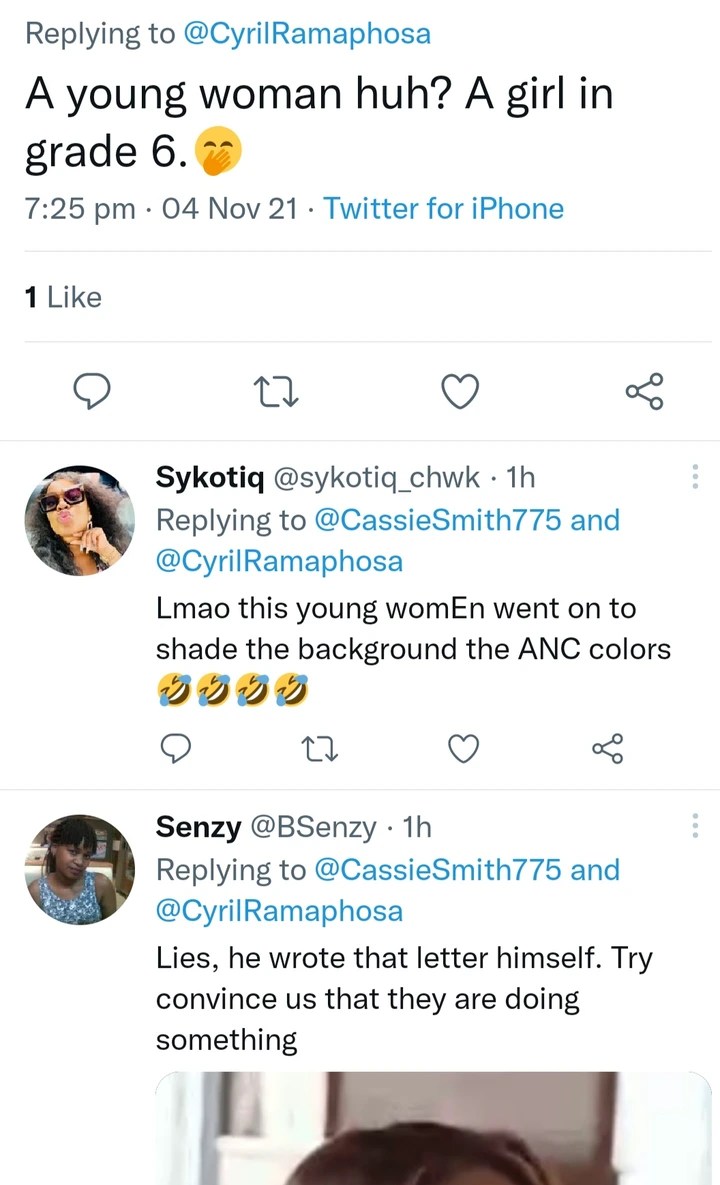Open the Sykotiq display name
720x1185 pixels.
[x=208, y=478]
